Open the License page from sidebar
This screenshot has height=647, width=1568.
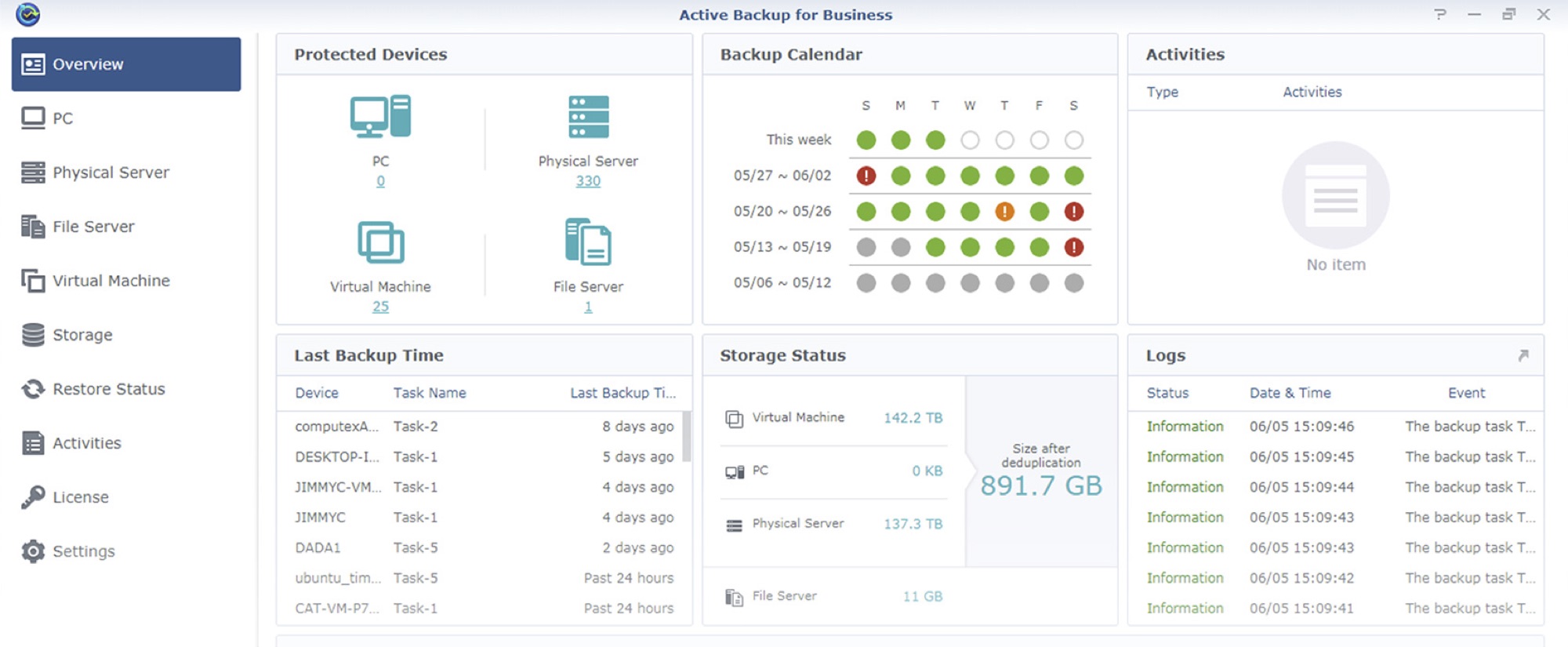pyautogui.click(x=80, y=497)
